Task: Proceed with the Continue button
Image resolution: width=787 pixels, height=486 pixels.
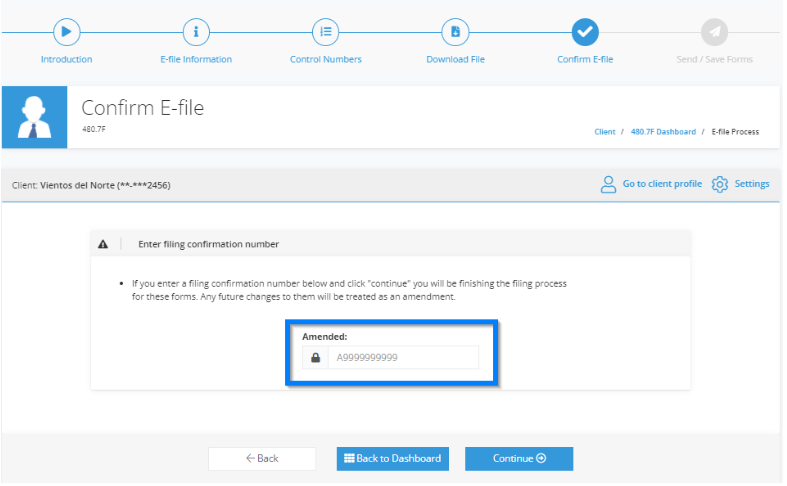Action: click(x=519, y=458)
